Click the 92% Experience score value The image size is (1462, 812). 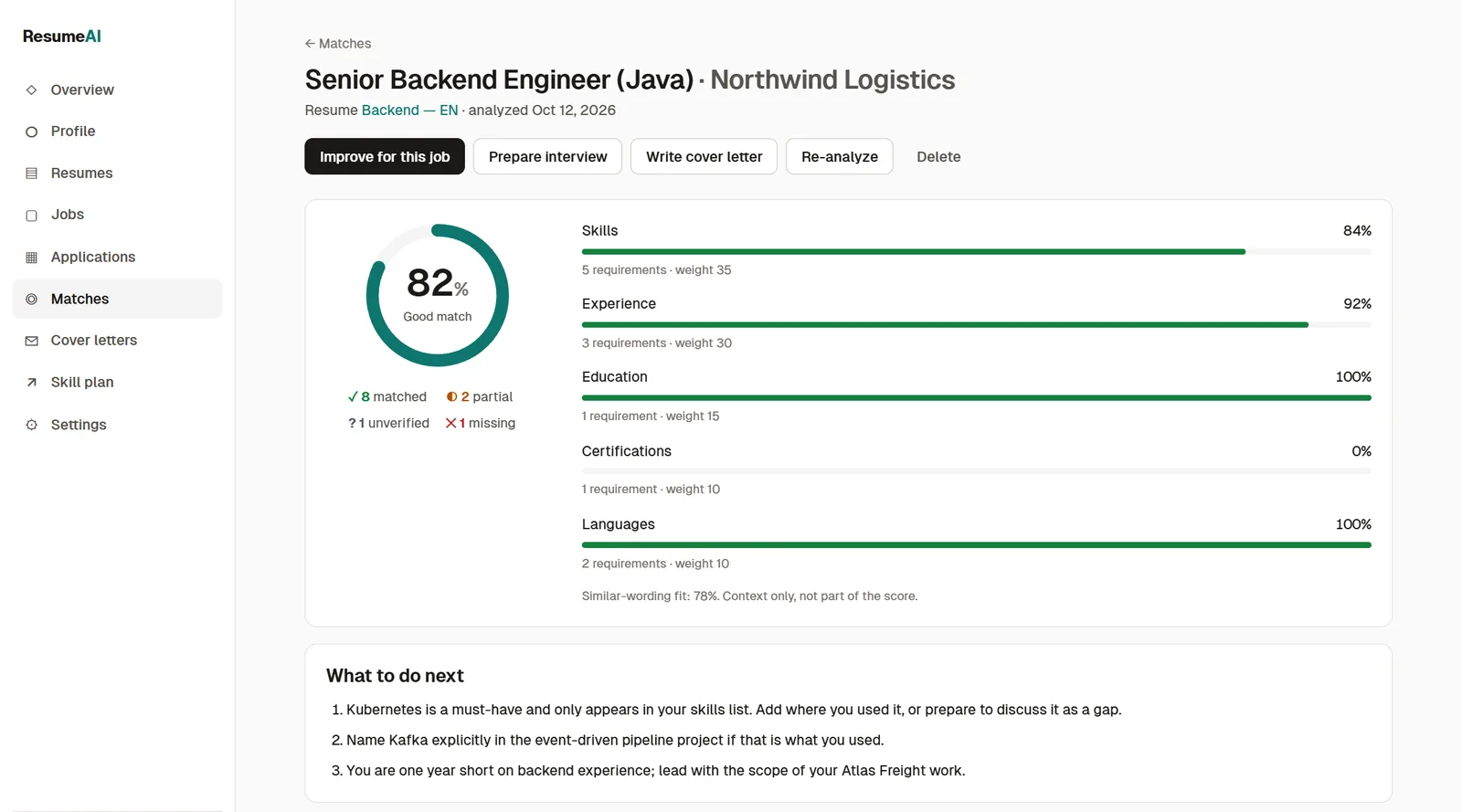click(x=1357, y=304)
